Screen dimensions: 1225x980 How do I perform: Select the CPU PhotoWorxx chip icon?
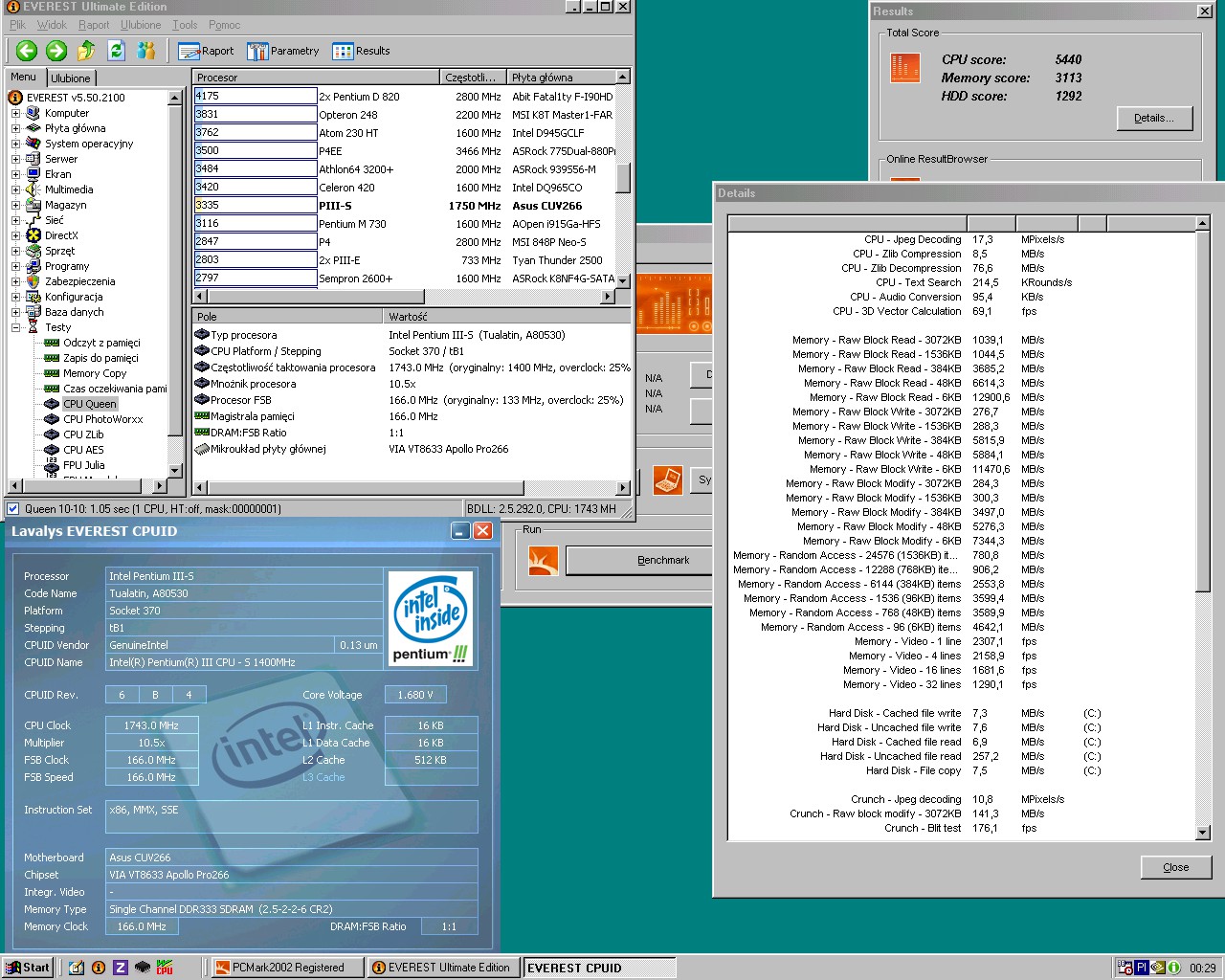(x=52, y=419)
